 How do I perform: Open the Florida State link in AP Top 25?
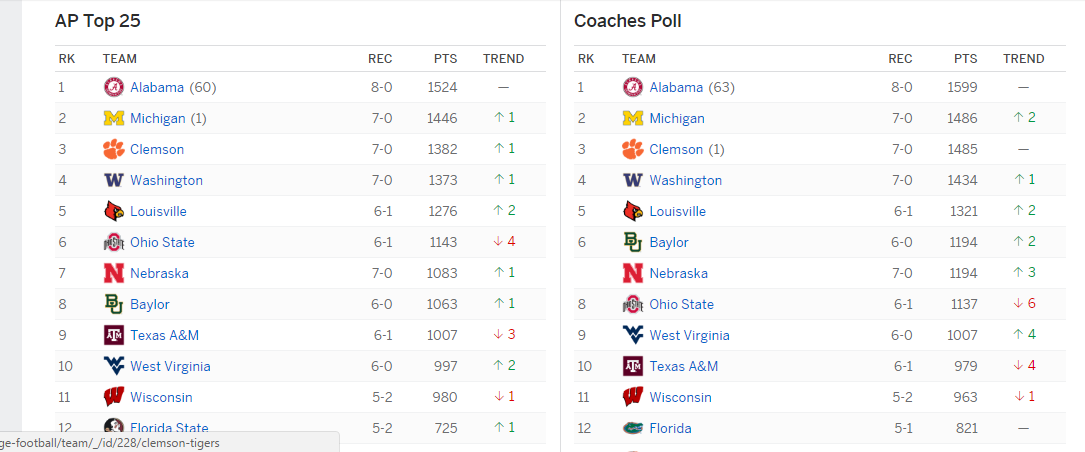(170, 428)
